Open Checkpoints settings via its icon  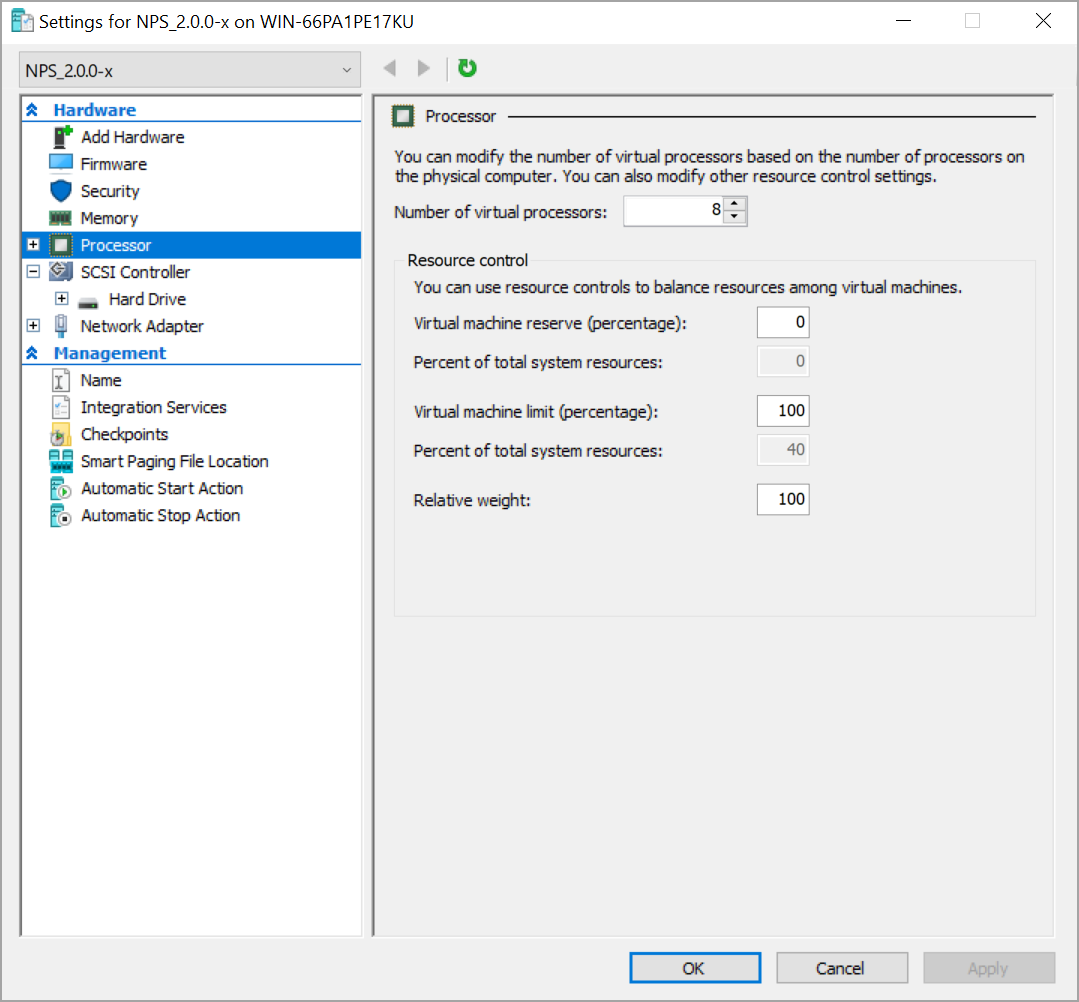click(x=62, y=434)
